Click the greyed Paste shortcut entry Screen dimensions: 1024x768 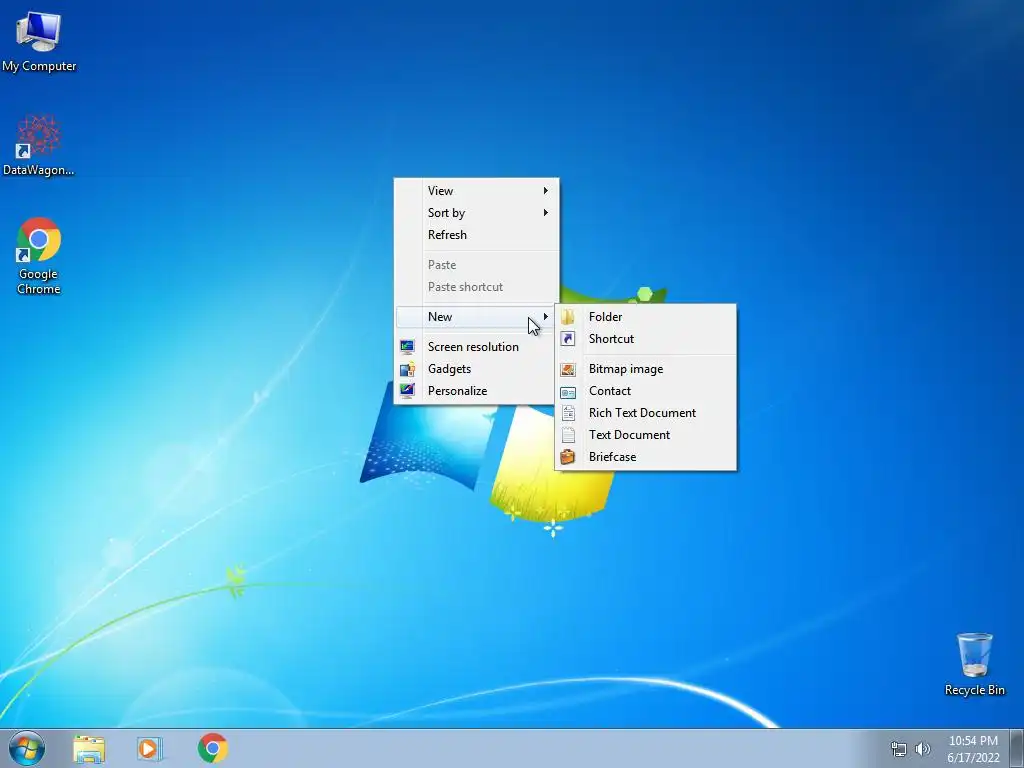476,287
